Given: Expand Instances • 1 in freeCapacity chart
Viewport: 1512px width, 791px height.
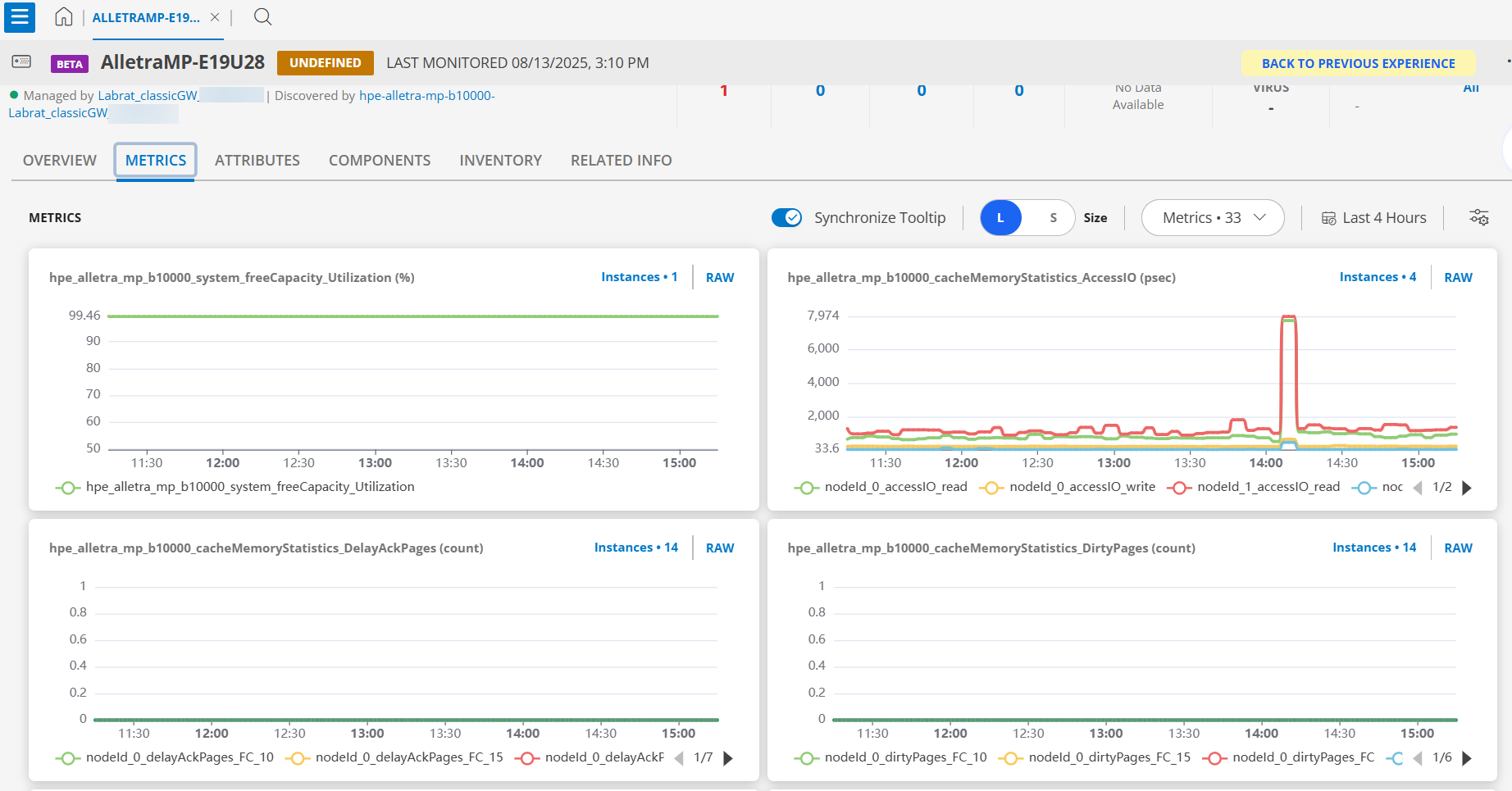Looking at the screenshot, I should 640,277.
